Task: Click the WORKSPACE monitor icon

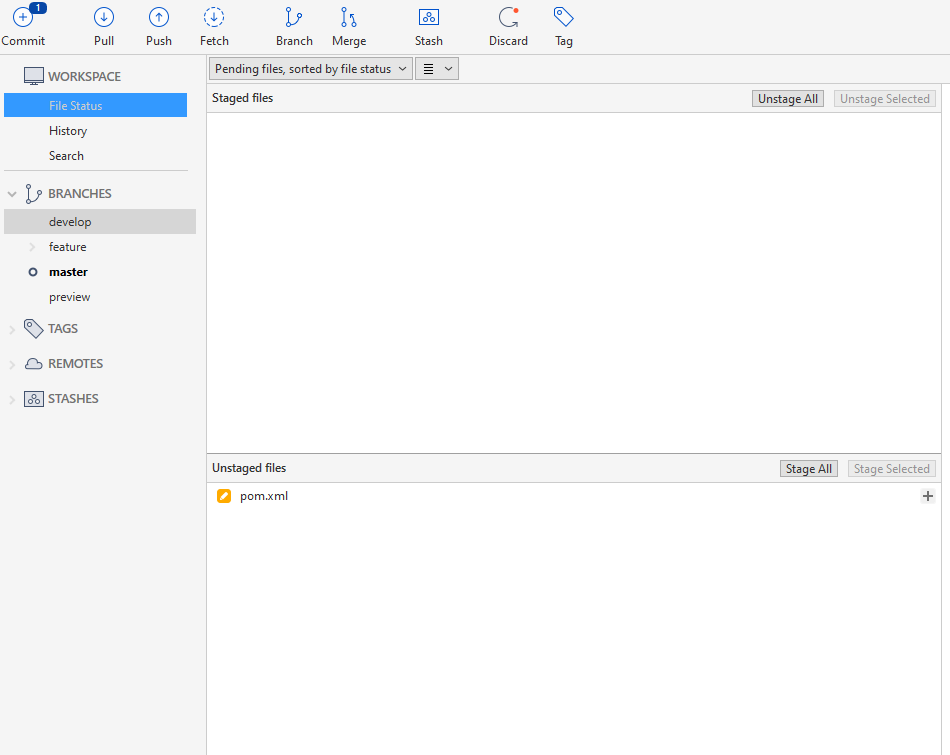Action: (33, 76)
